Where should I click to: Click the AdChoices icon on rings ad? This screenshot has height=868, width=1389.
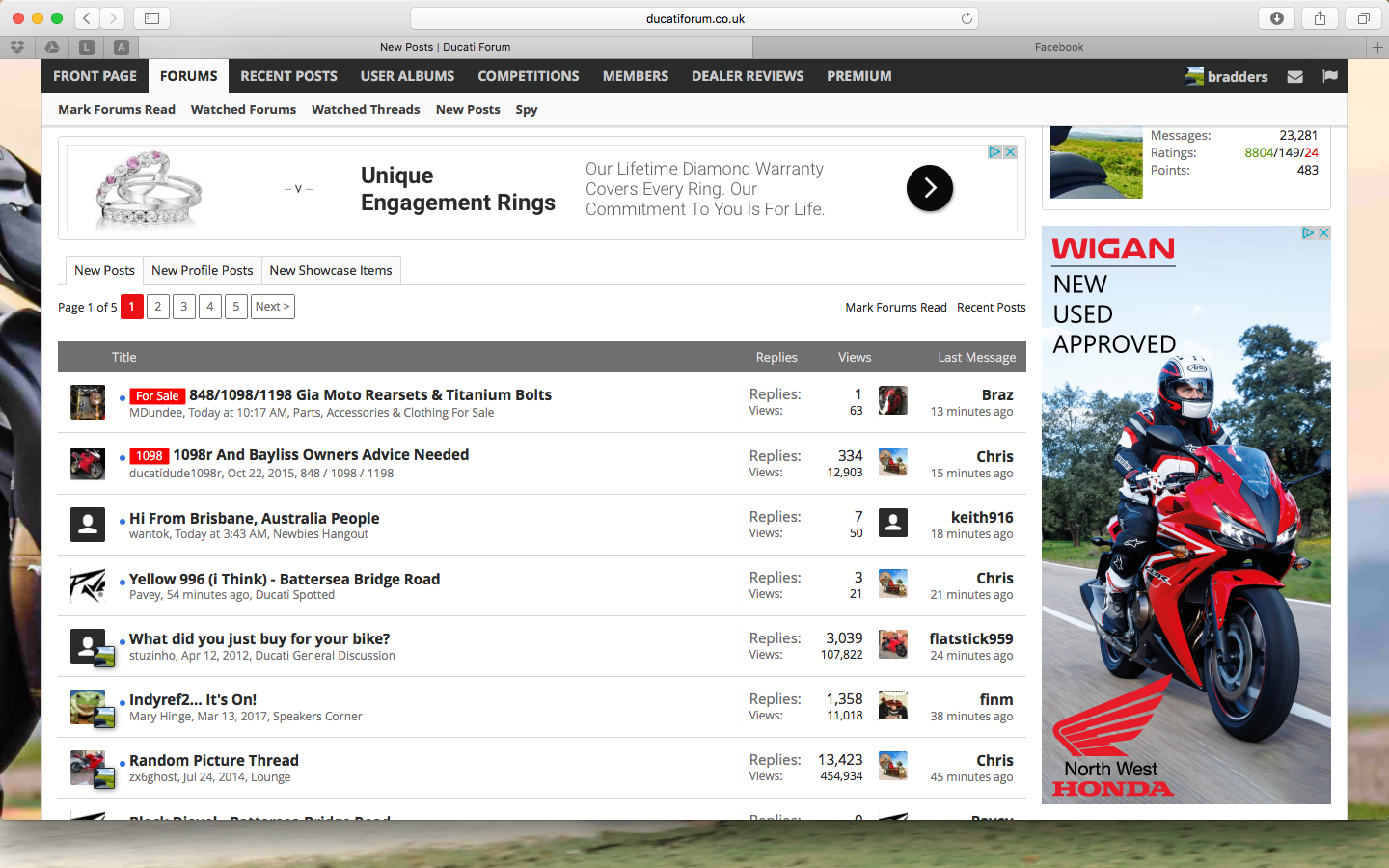point(994,151)
